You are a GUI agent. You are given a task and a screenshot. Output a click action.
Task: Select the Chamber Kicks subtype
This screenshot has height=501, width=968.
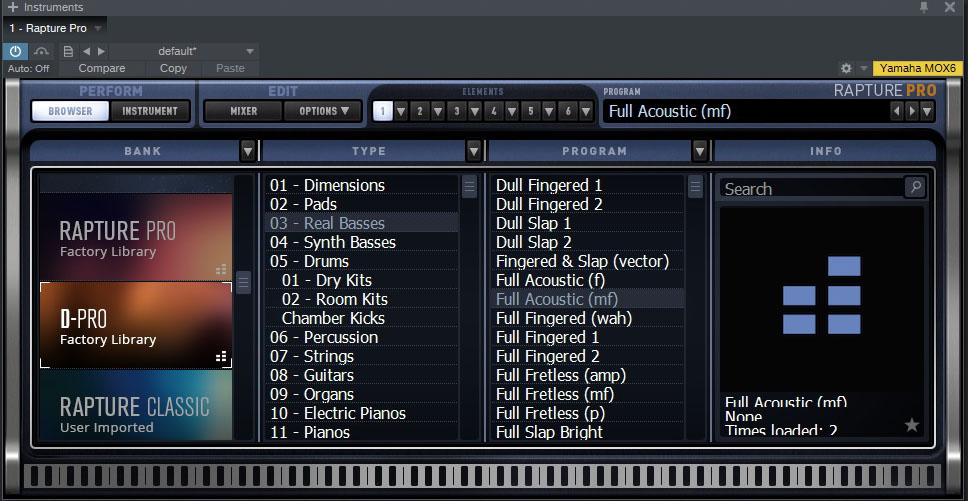(362, 318)
